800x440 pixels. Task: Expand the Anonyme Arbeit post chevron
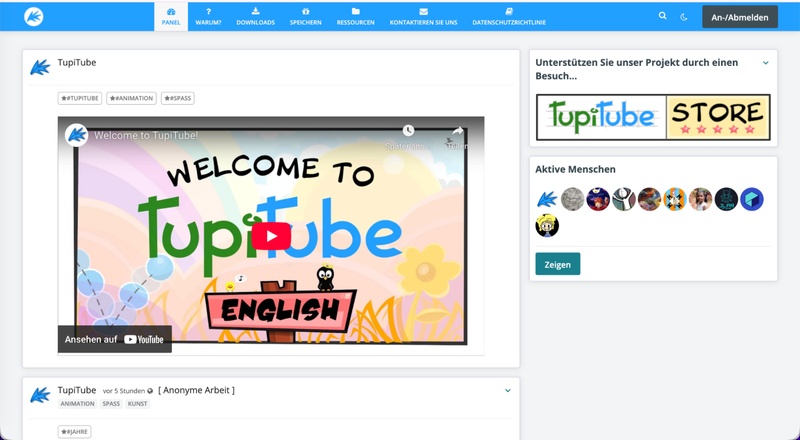point(508,390)
